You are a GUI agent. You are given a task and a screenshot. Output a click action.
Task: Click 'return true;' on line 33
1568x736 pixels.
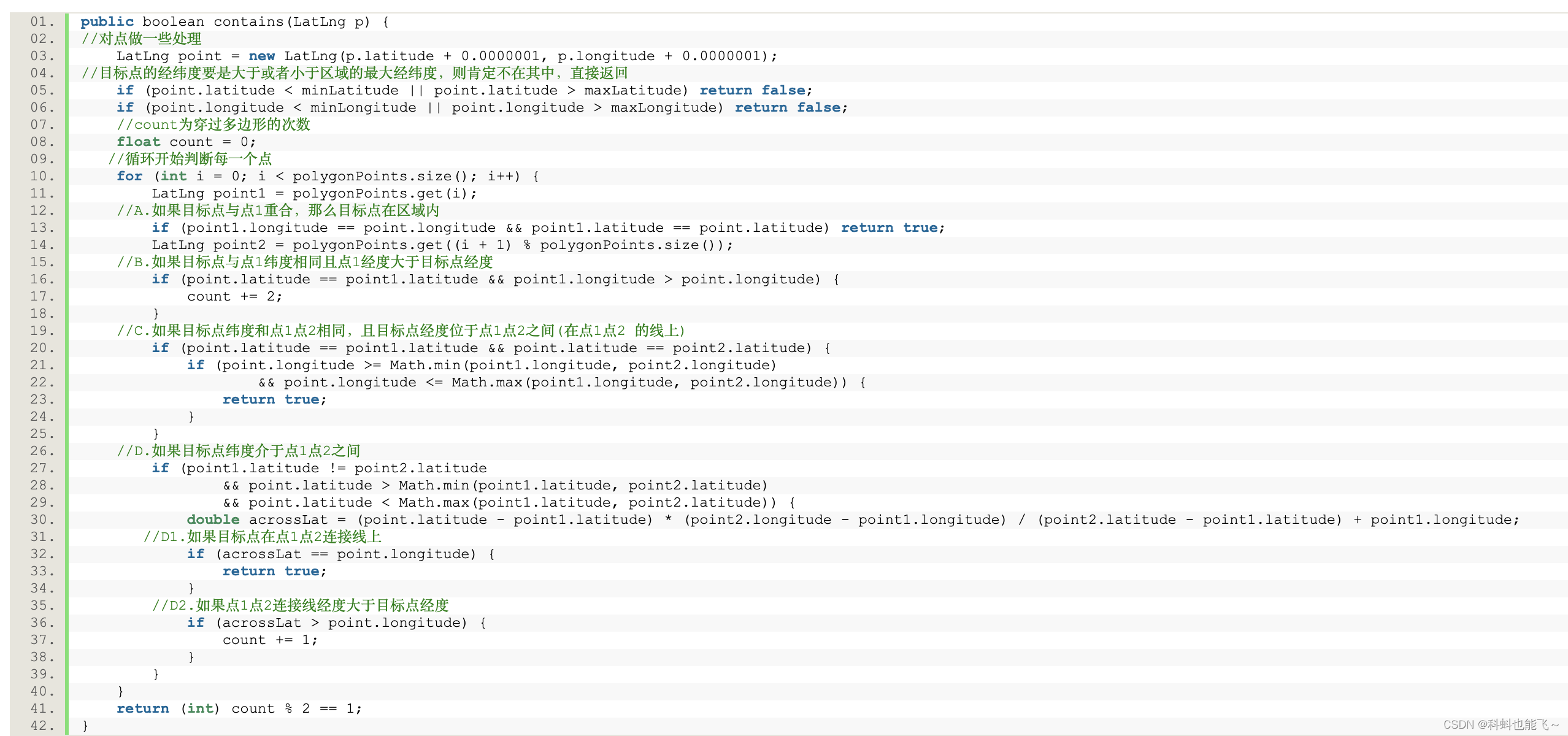click(x=275, y=572)
